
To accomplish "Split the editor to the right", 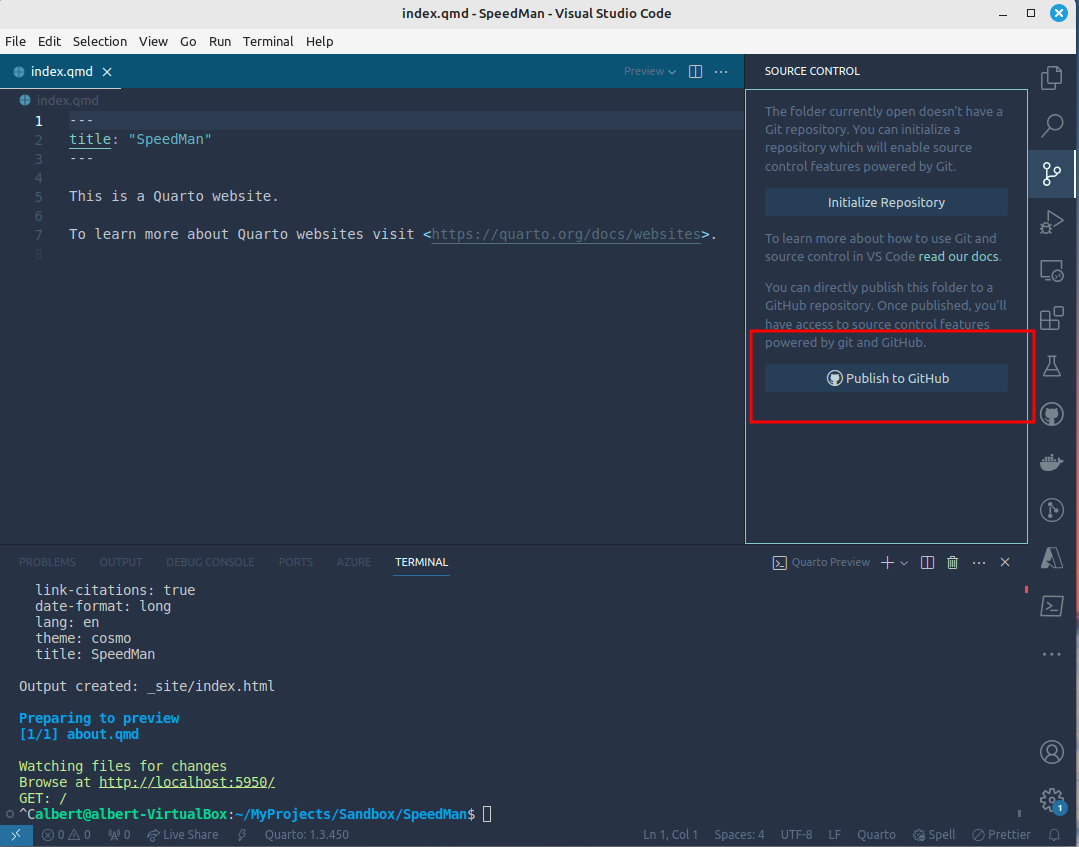I will point(696,72).
